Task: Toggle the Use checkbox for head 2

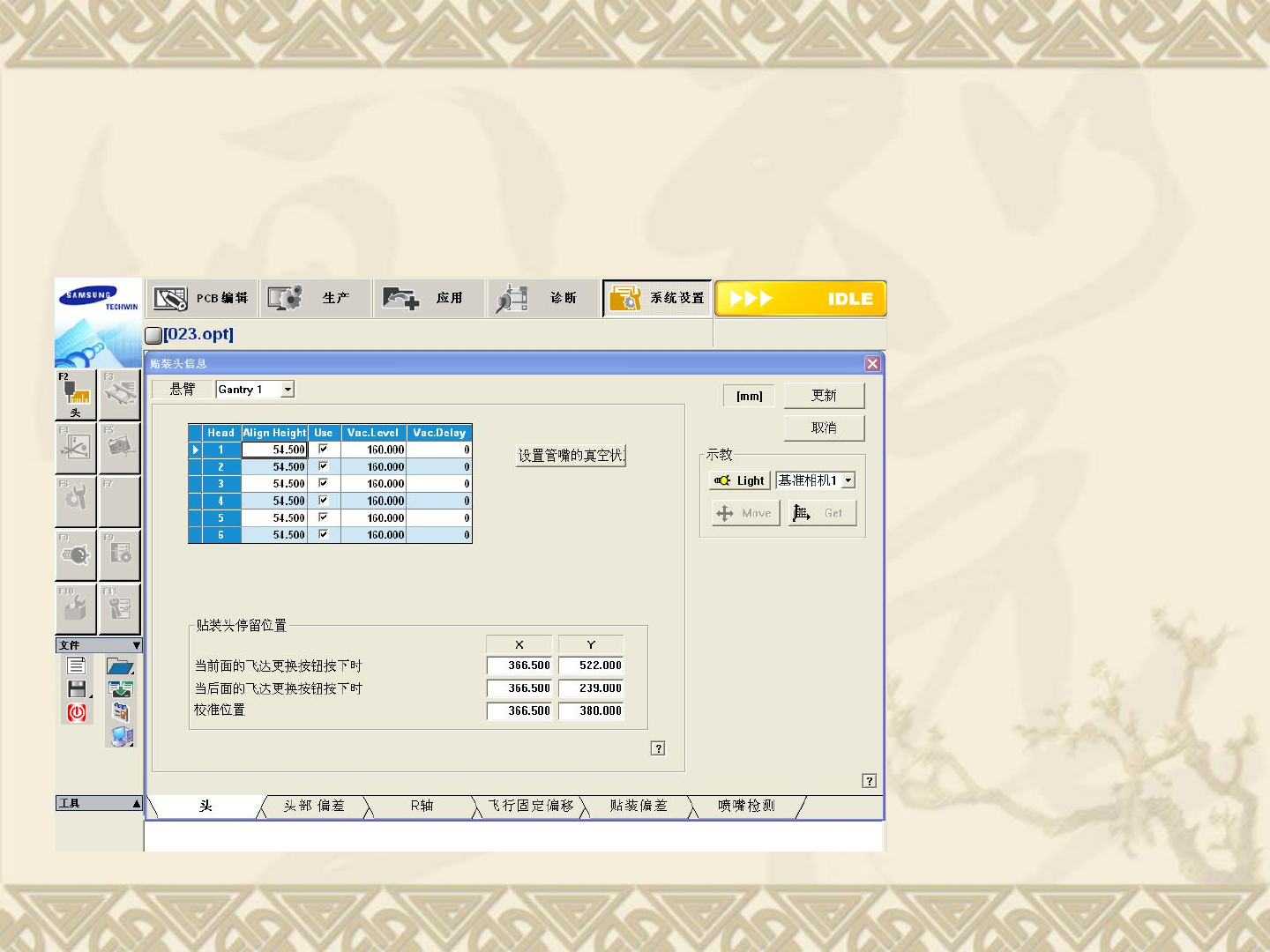Action: 323,466
